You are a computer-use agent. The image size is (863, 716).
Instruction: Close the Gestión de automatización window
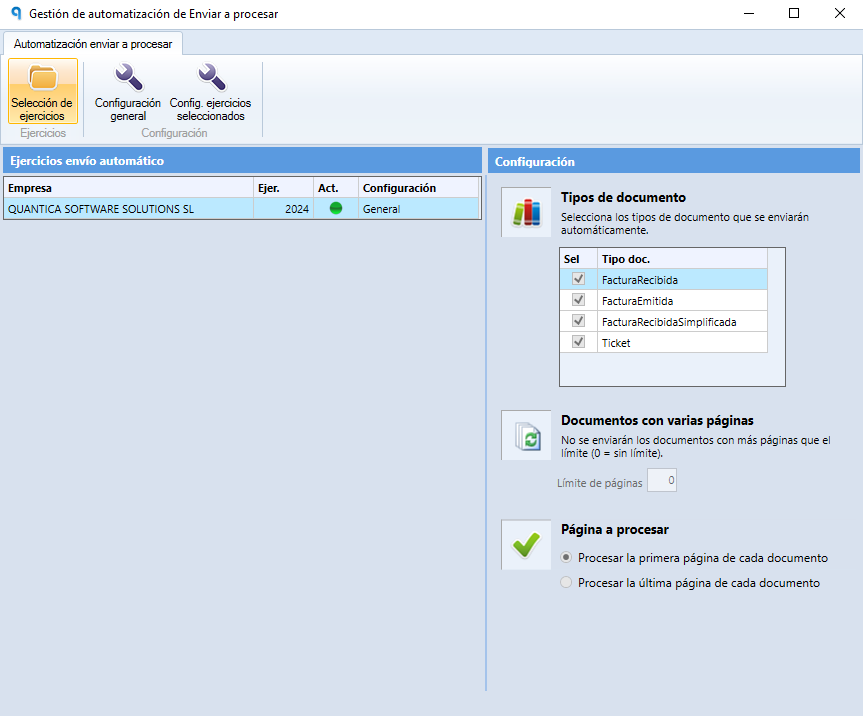click(x=839, y=13)
